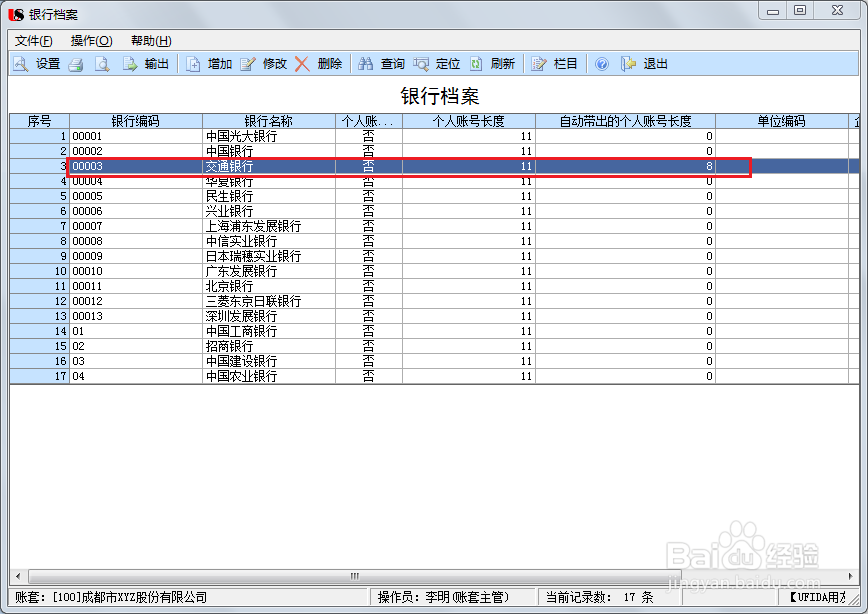Viewport: 868px width, 614px height.
Task: Click the 银行编码 column header
Action: coord(136,121)
